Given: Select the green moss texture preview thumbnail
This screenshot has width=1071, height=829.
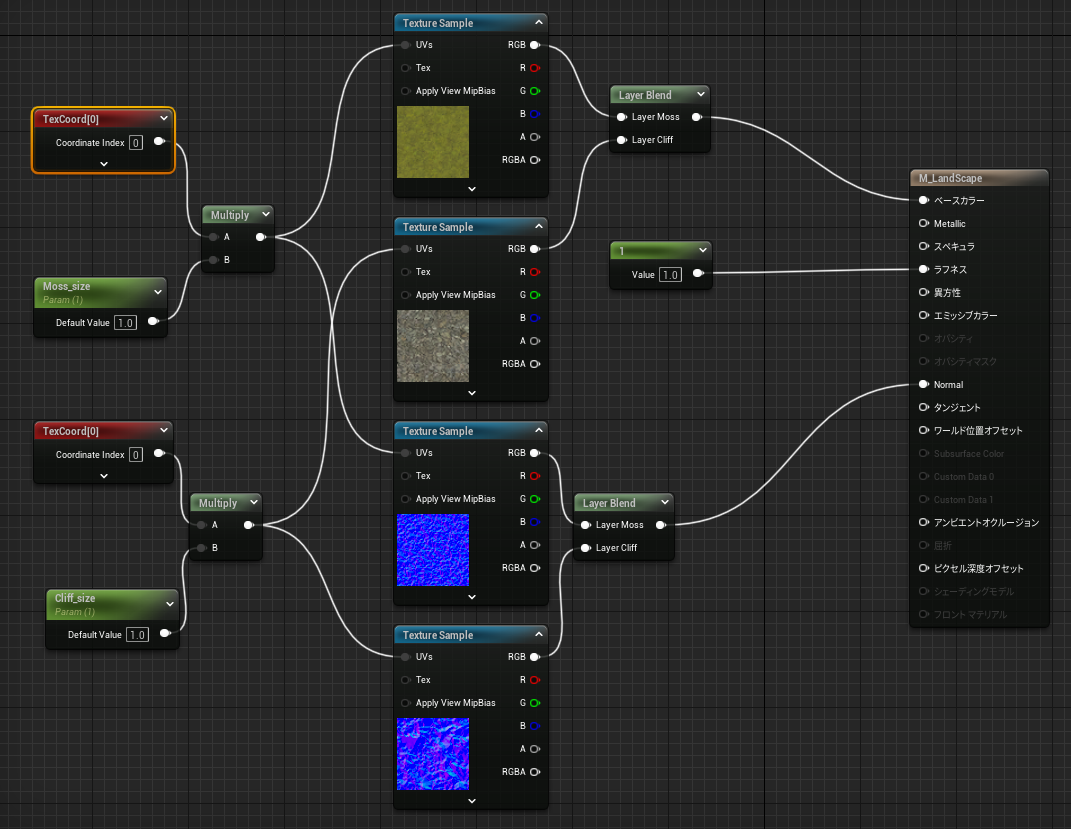Looking at the screenshot, I should (x=432, y=142).
